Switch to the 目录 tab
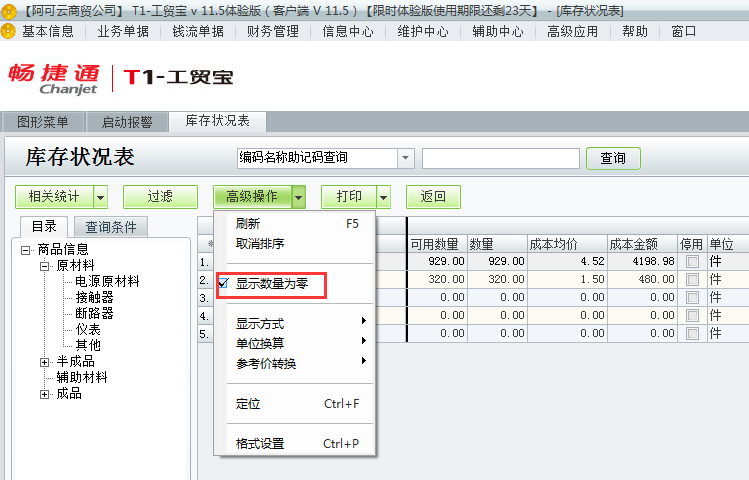Viewport: 749px width, 480px height. coord(44,226)
